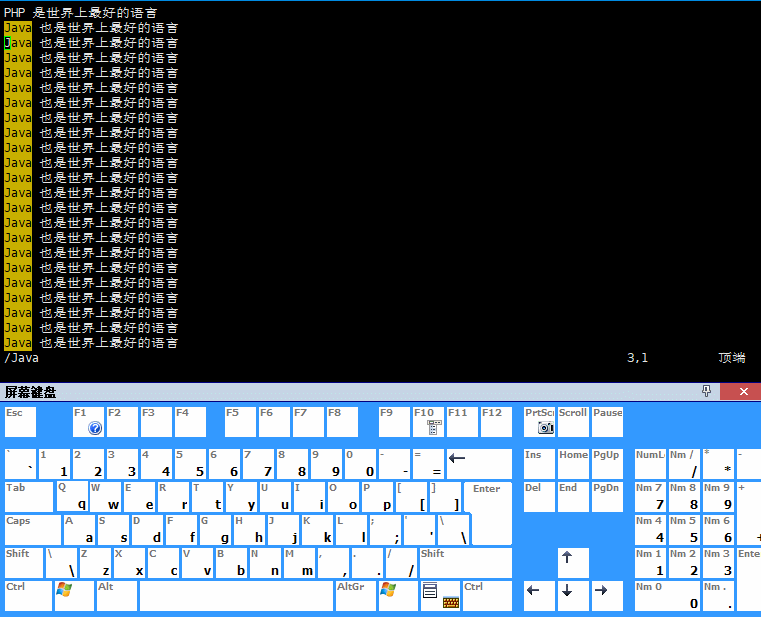This screenshot has width=761, height=617.
Task: Click the letter x key
Action: (x=129, y=563)
